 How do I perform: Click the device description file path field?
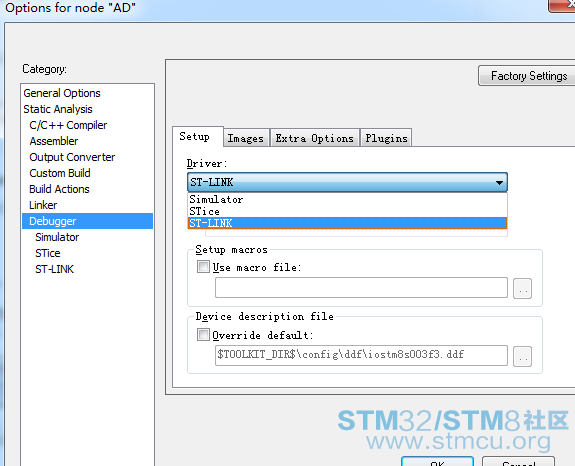pyautogui.click(x=361, y=355)
